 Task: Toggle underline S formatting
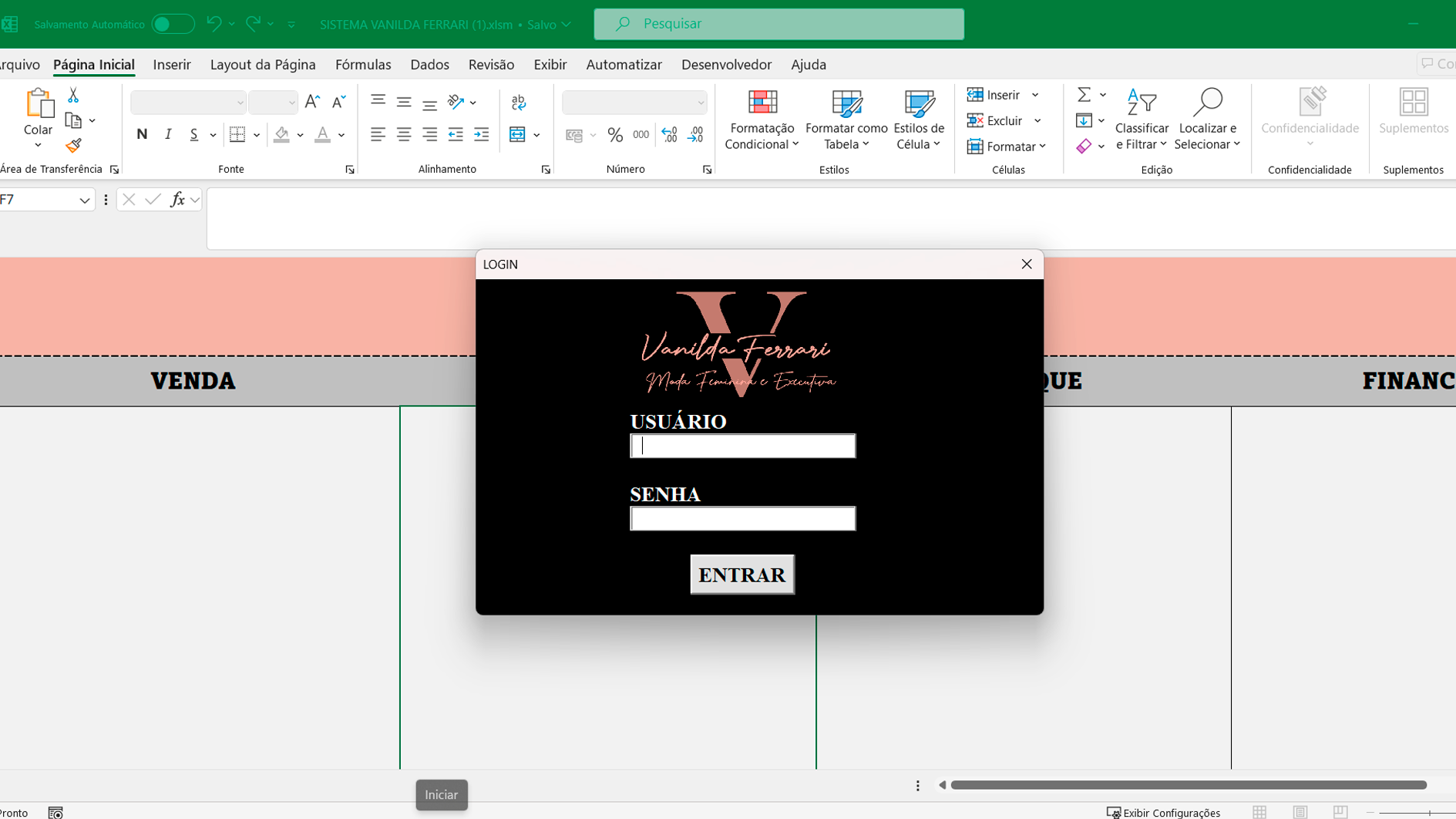[x=193, y=134]
